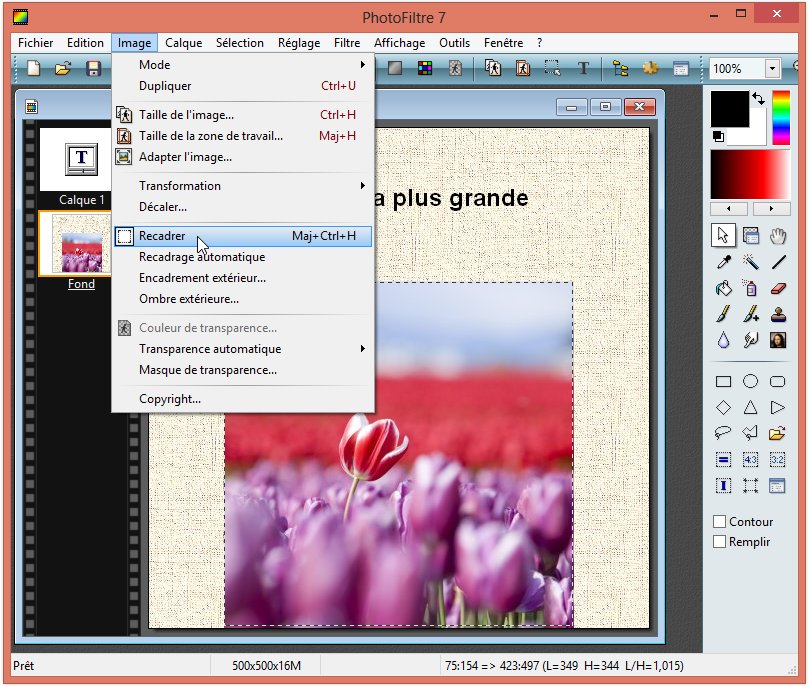The image size is (809, 686).
Task: Select the Pipette eyedropper tool
Action: pyautogui.click(x=723, y=262)
